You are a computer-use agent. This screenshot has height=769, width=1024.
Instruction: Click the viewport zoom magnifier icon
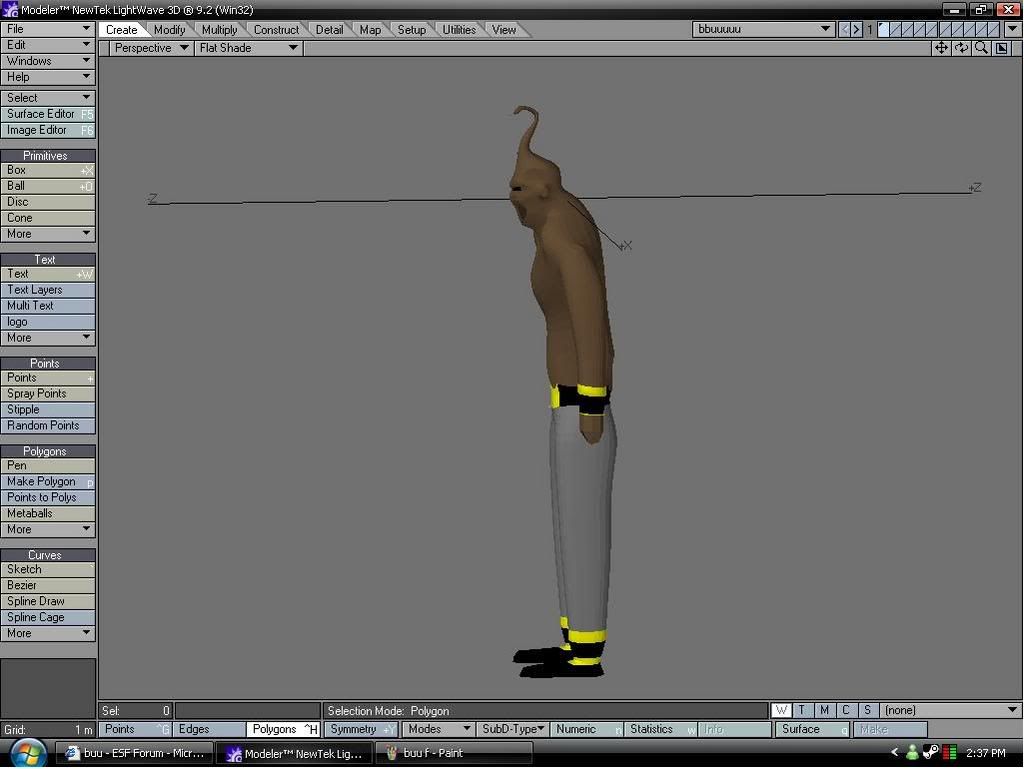pos(981,48)
